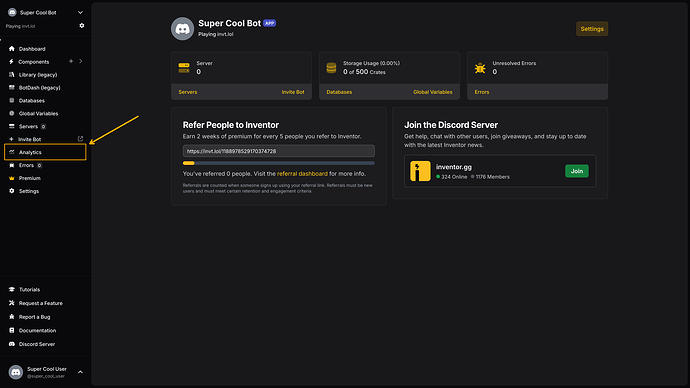The width and height of the screenshot is (690, 388).
Task: Click the bug icon in Unresolved Errors card
Action: pos(480,68)
